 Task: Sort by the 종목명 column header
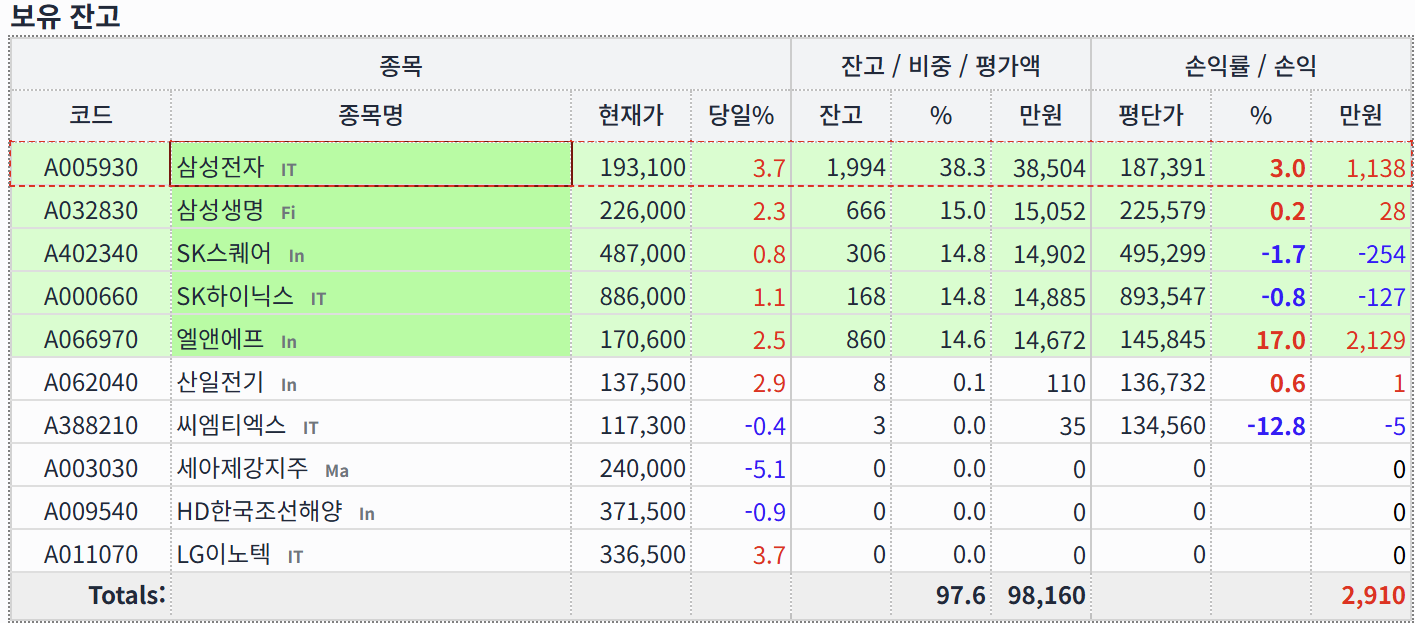pos(370,115)
